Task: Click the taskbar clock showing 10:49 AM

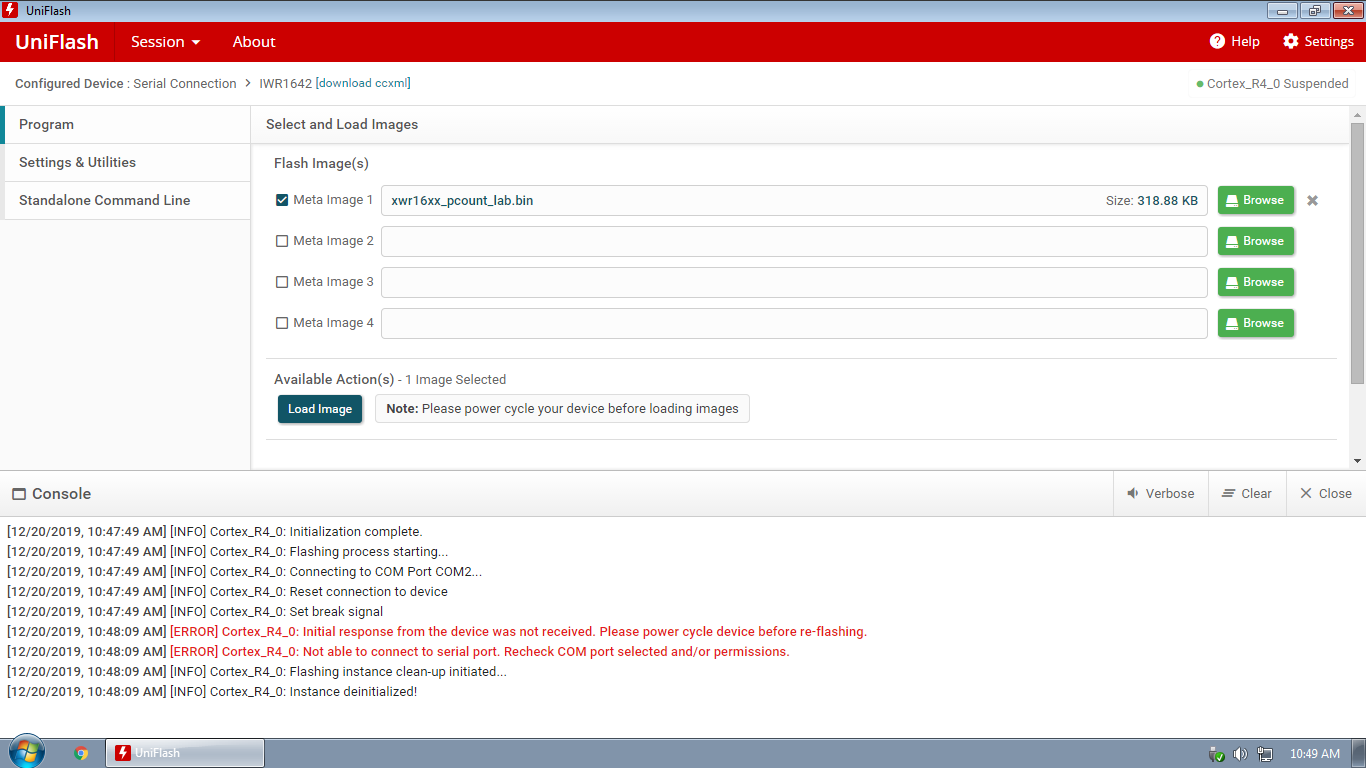Action: 1314,754
